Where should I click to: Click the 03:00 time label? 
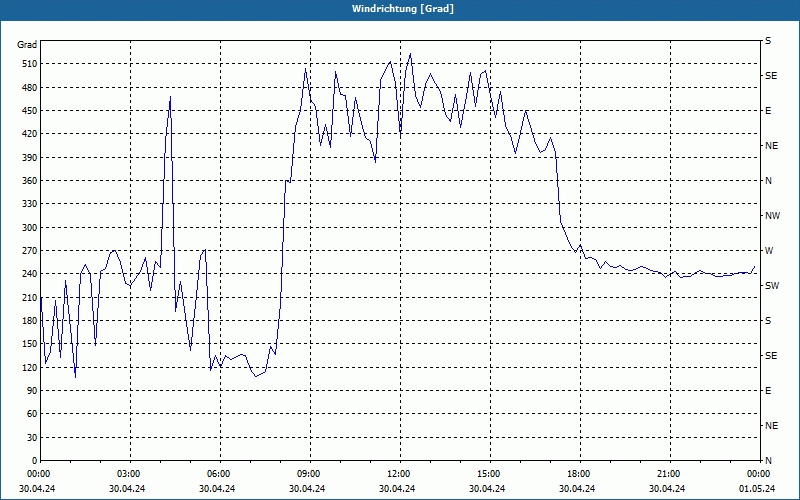(x=128, y=474)
